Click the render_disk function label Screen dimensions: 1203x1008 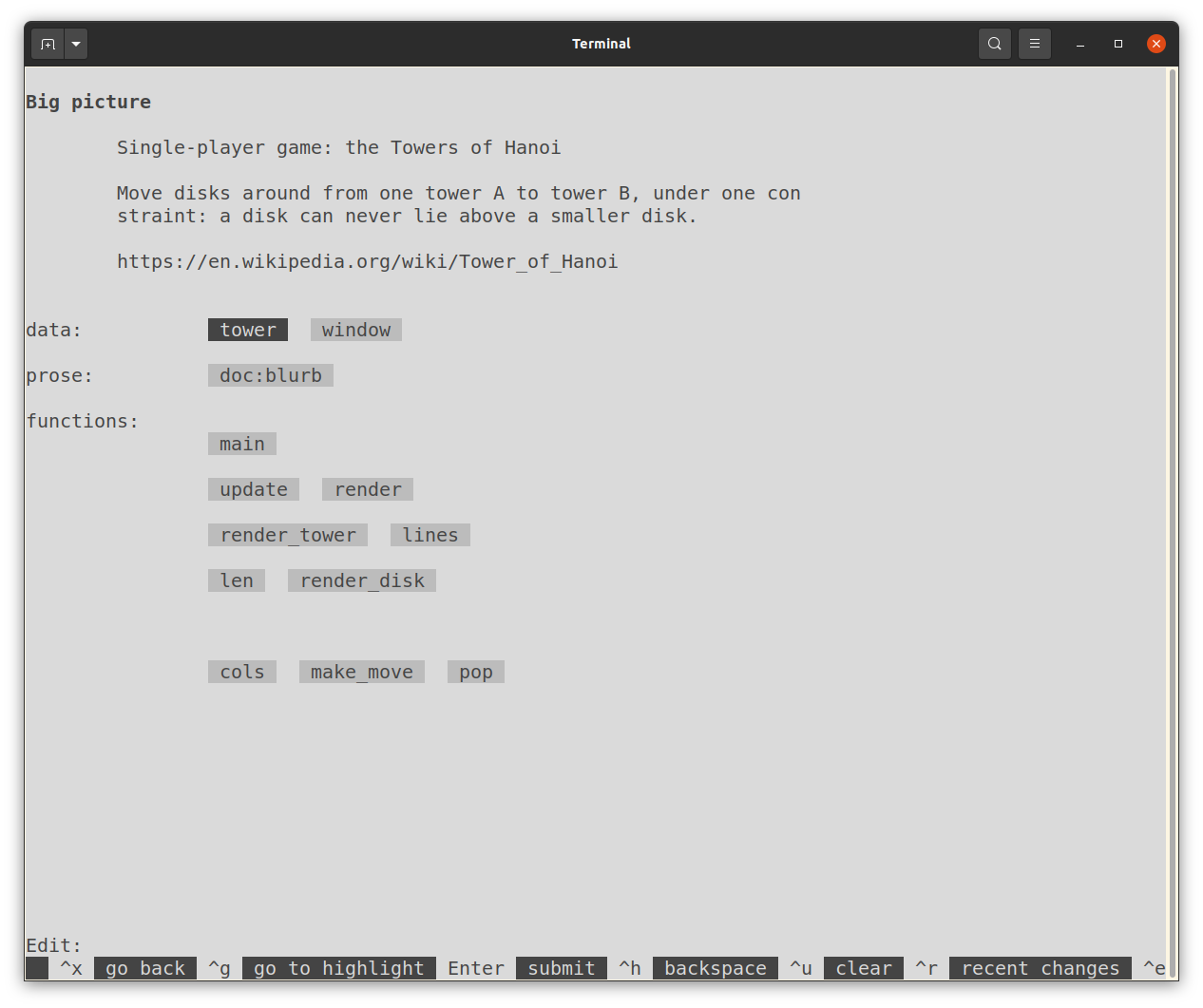click(x=362, y=580)
